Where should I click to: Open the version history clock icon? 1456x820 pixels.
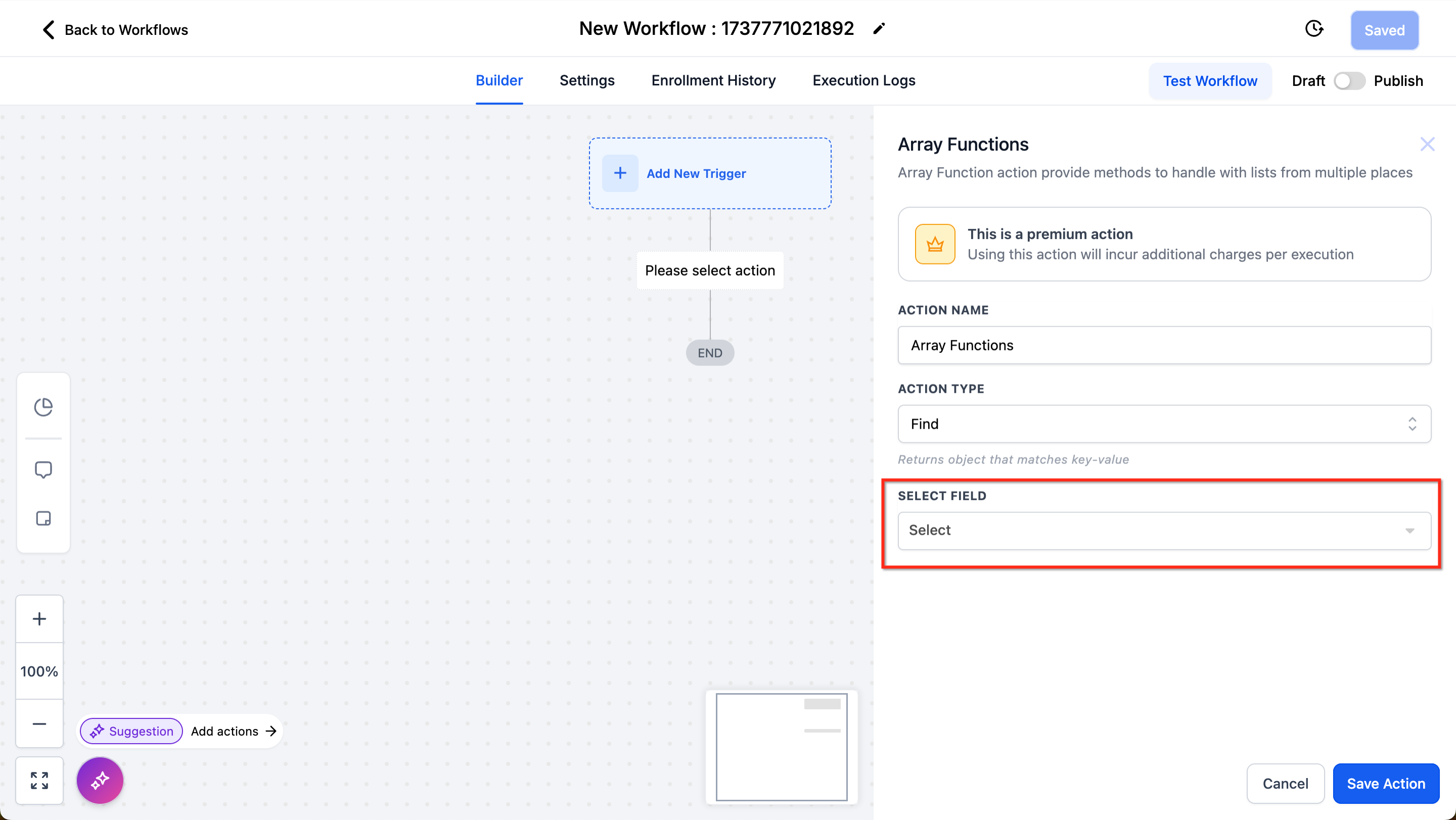click(1313, 29)
